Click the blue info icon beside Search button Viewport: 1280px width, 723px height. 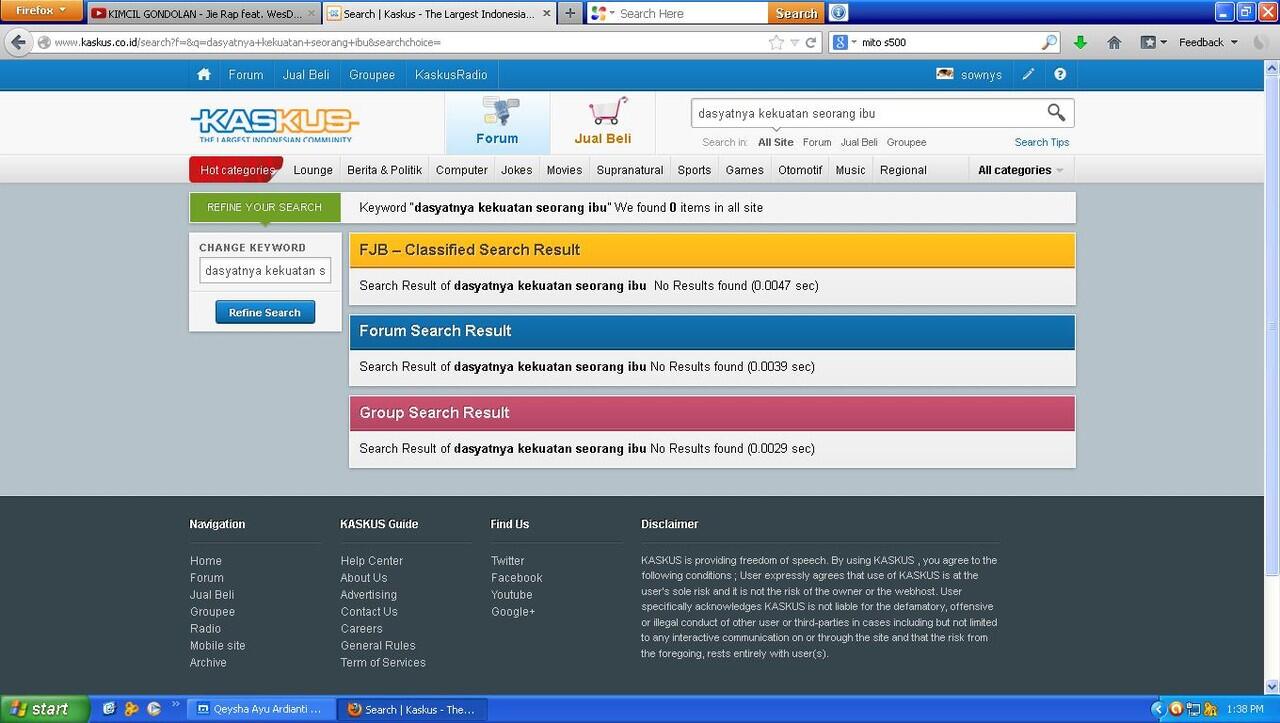coord(839,13)
